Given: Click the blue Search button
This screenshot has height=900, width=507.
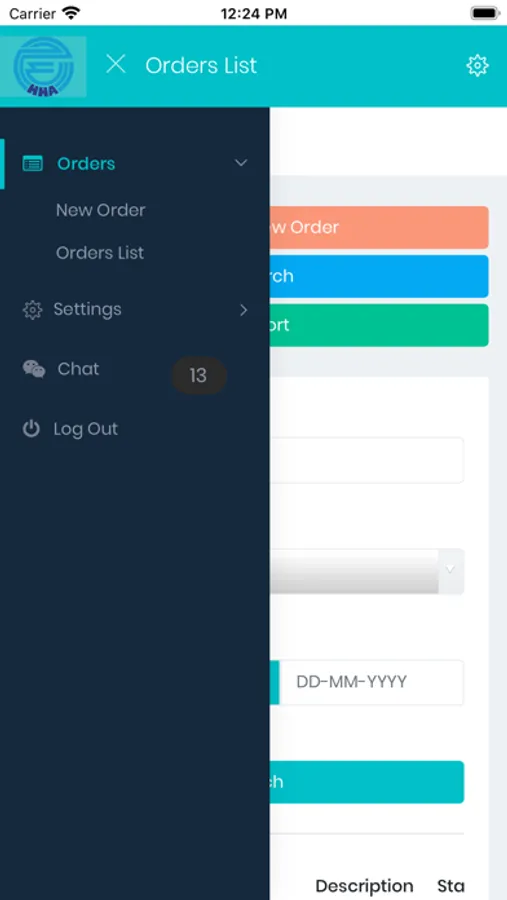Looking at the screenshot, I should coord(379,276).
